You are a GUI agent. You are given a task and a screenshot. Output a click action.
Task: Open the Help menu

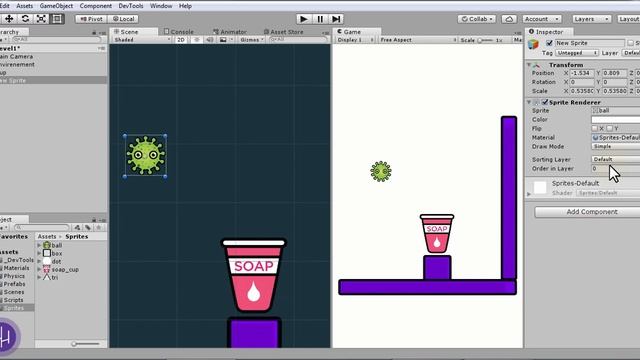coord(185,6)
